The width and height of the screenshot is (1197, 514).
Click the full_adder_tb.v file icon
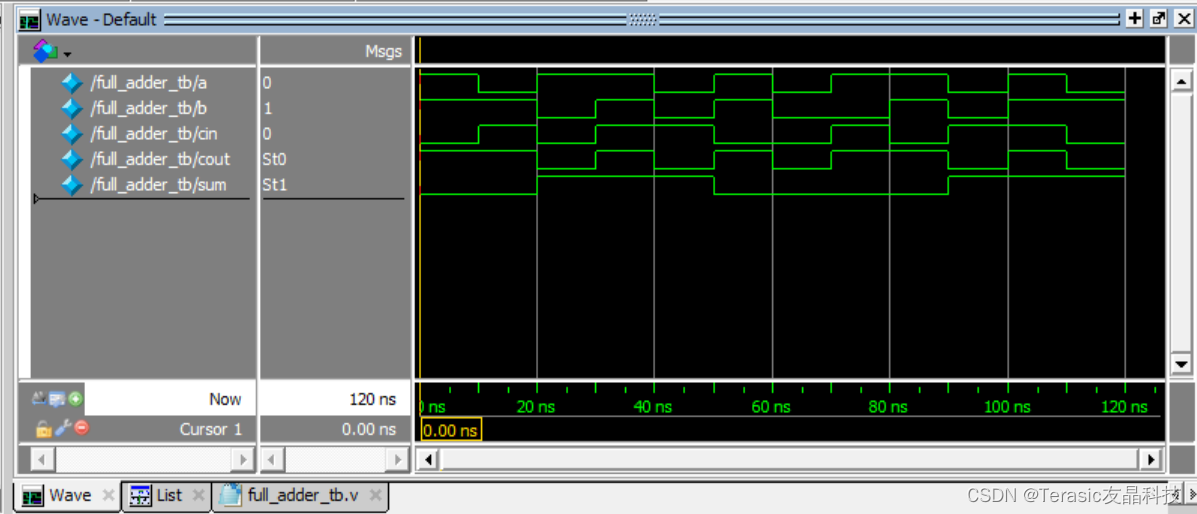pos(231,495)
